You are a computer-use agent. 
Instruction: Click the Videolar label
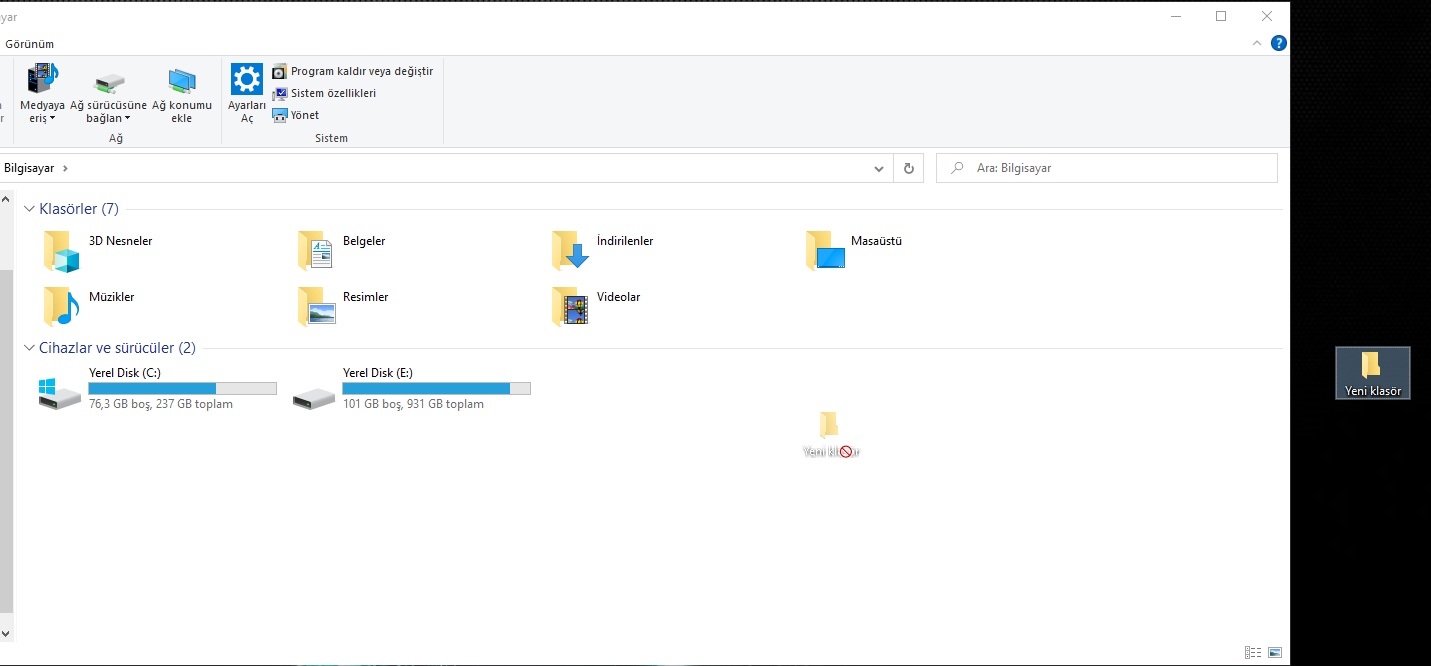(x=619, y=297)
